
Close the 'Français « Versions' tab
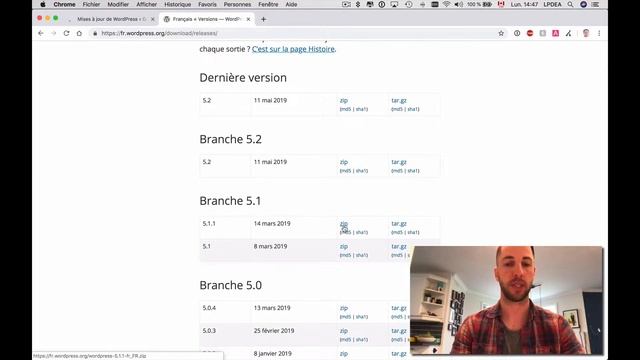point(248,19)
